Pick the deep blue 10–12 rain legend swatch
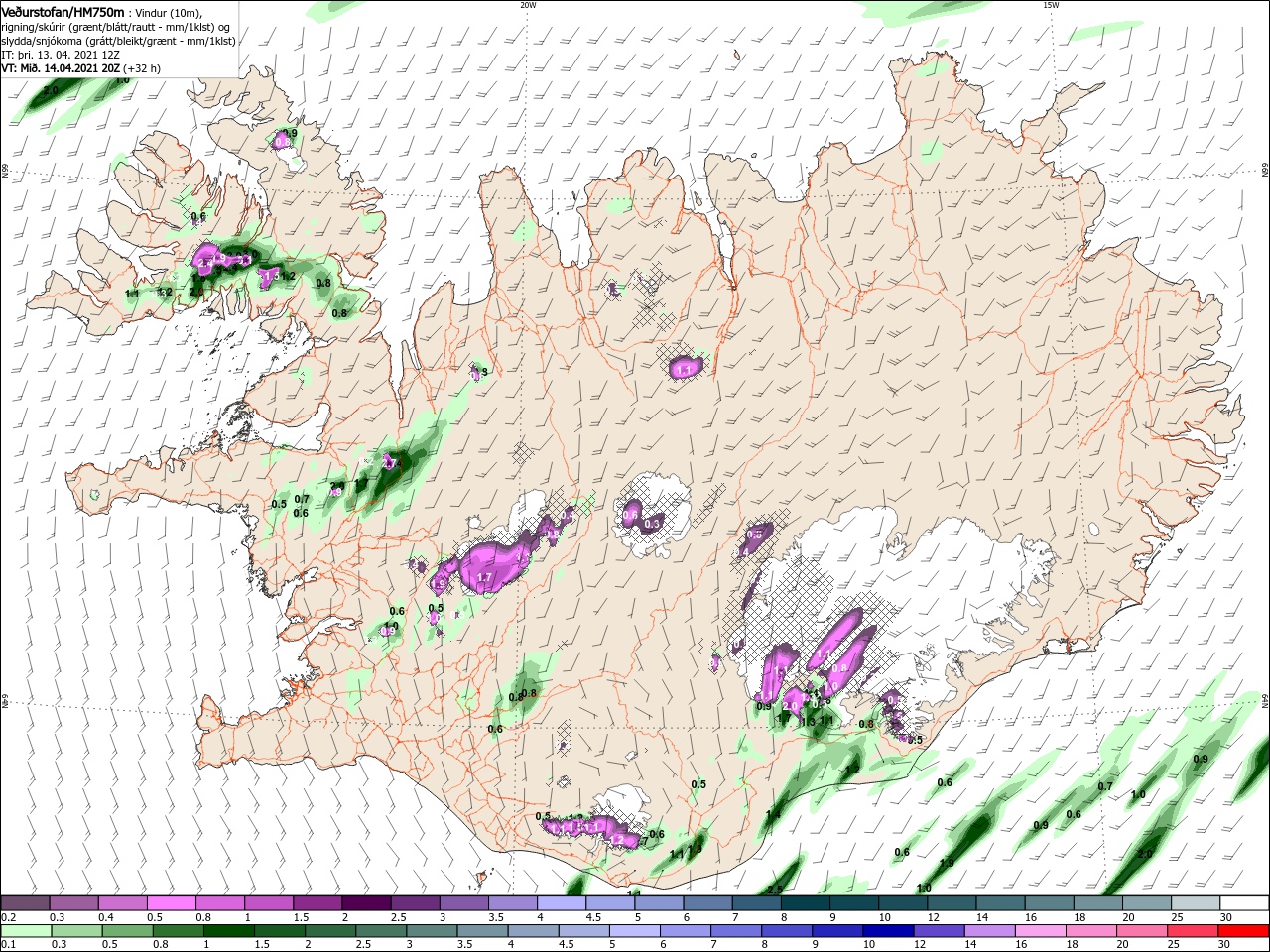 pyautogui.click(x=887, y=931)
